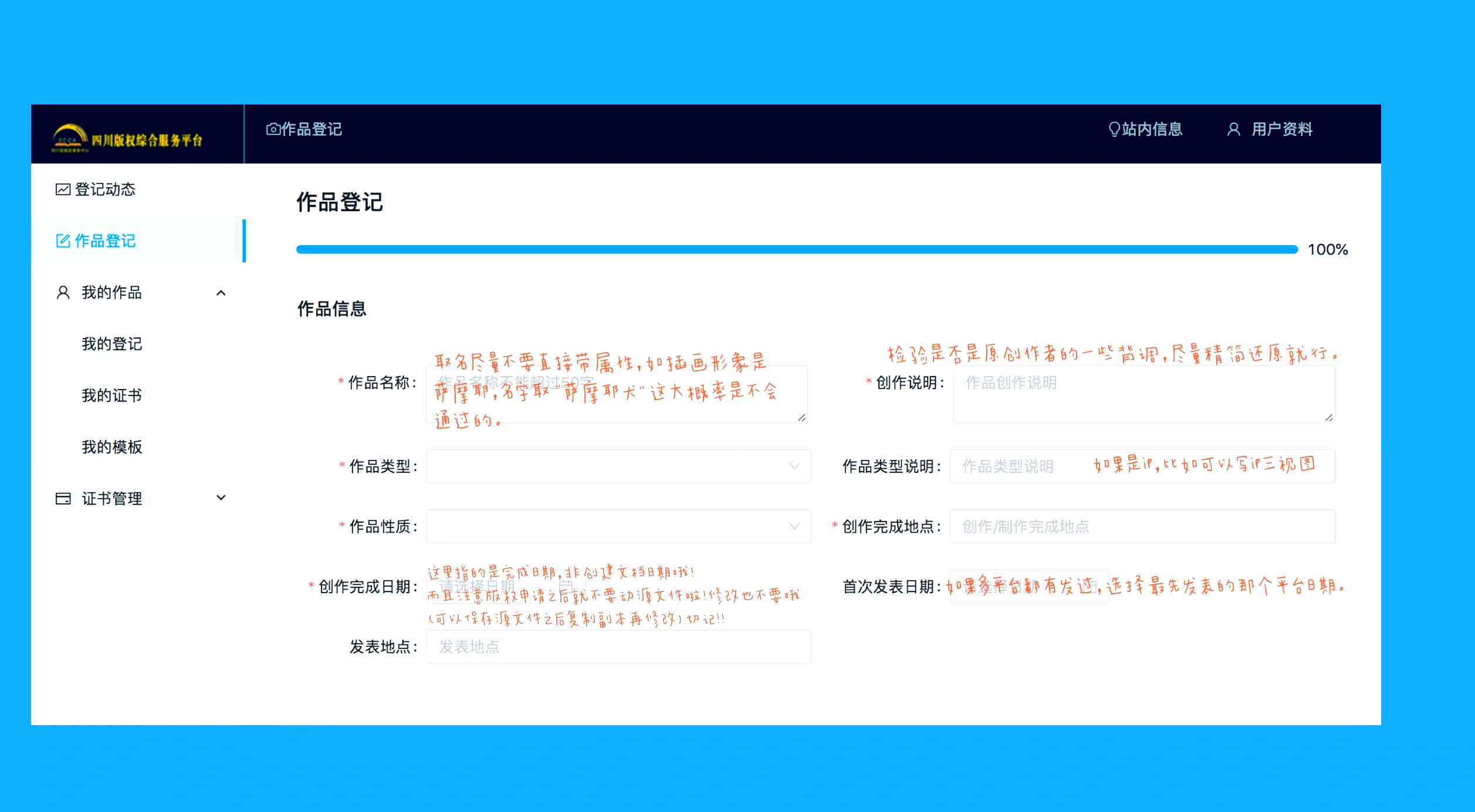Click the resize handle of 作品名称 textarea
The height and width of the screenshot is (812, 1475).
[802, 417]
